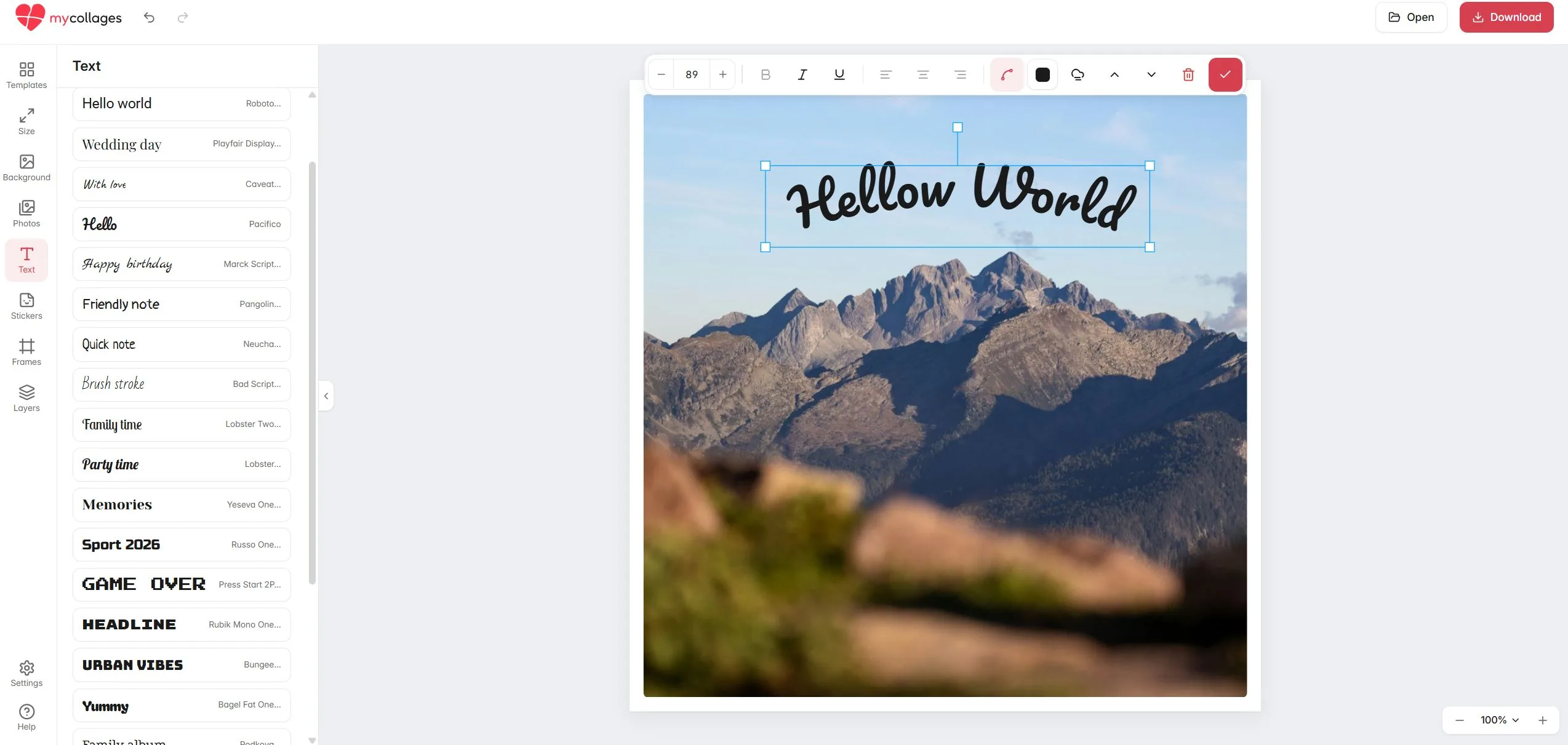Open the Help section
The height and width of the screenshot is (745, 1568).
tap(26, 717)
